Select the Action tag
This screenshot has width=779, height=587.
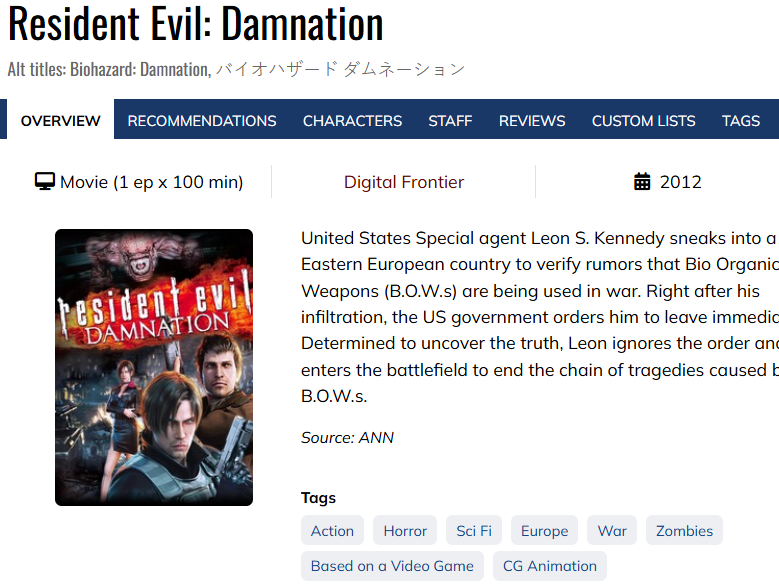click(x=332, y=530)
